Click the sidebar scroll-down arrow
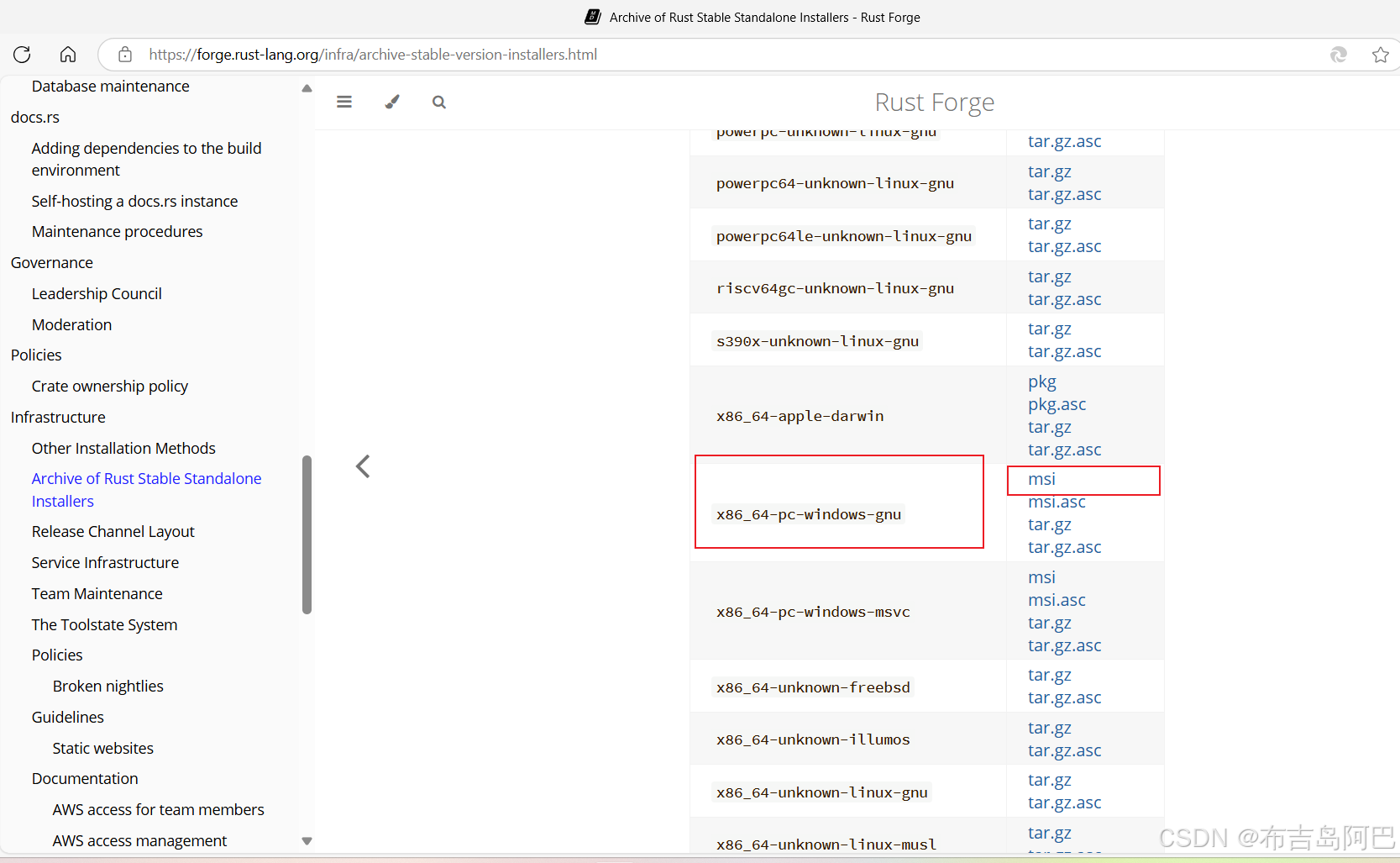 (307, 840)
